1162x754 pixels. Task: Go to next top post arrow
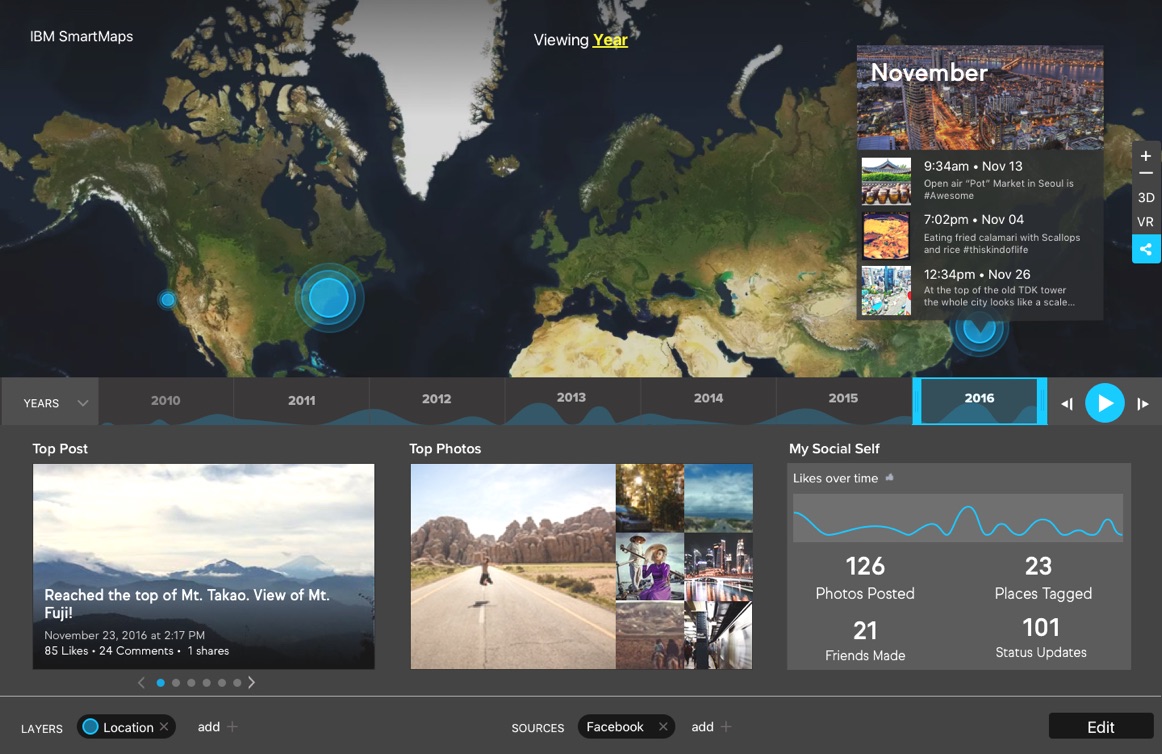[252, 683]
